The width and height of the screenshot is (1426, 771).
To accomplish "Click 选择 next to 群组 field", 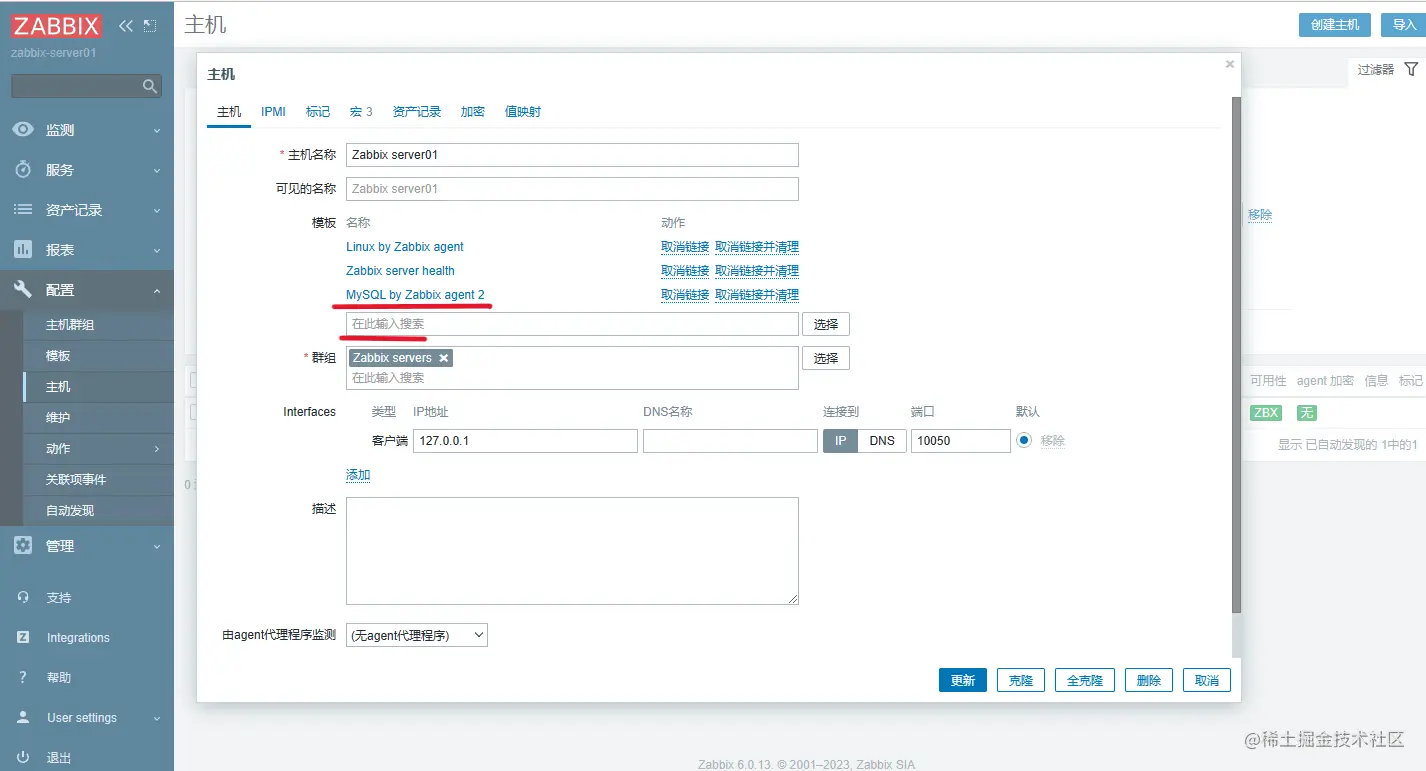I will 826,358.
